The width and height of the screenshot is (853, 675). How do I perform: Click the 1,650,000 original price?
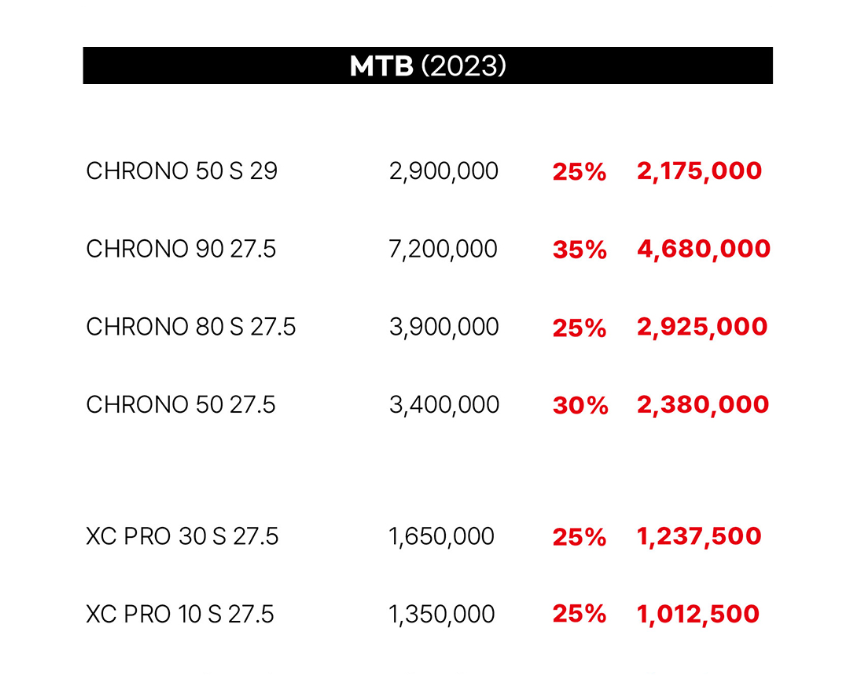[441, 537]
